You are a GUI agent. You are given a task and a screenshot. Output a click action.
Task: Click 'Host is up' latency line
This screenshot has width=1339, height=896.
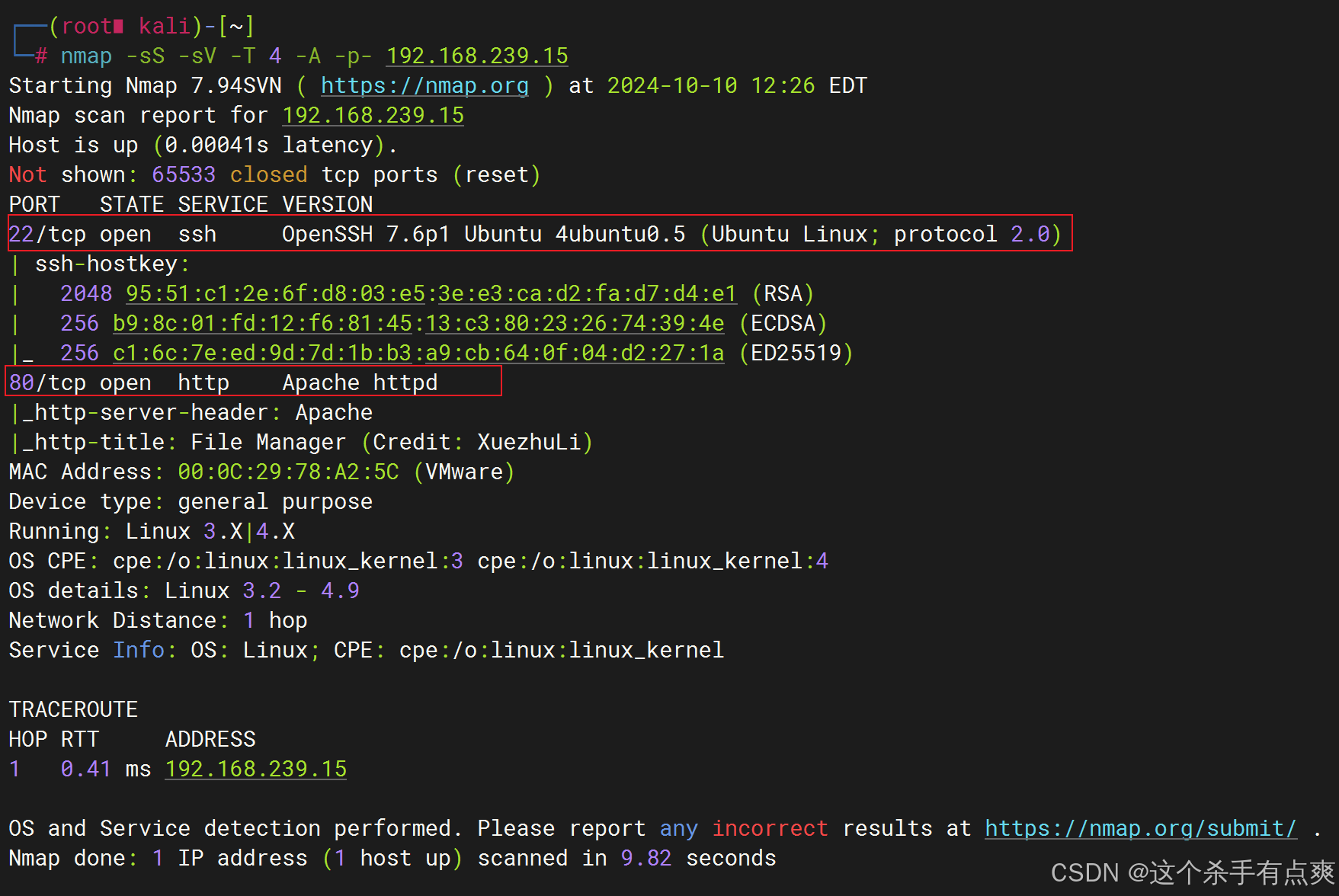pyautogui.click(x=203, y=146)
